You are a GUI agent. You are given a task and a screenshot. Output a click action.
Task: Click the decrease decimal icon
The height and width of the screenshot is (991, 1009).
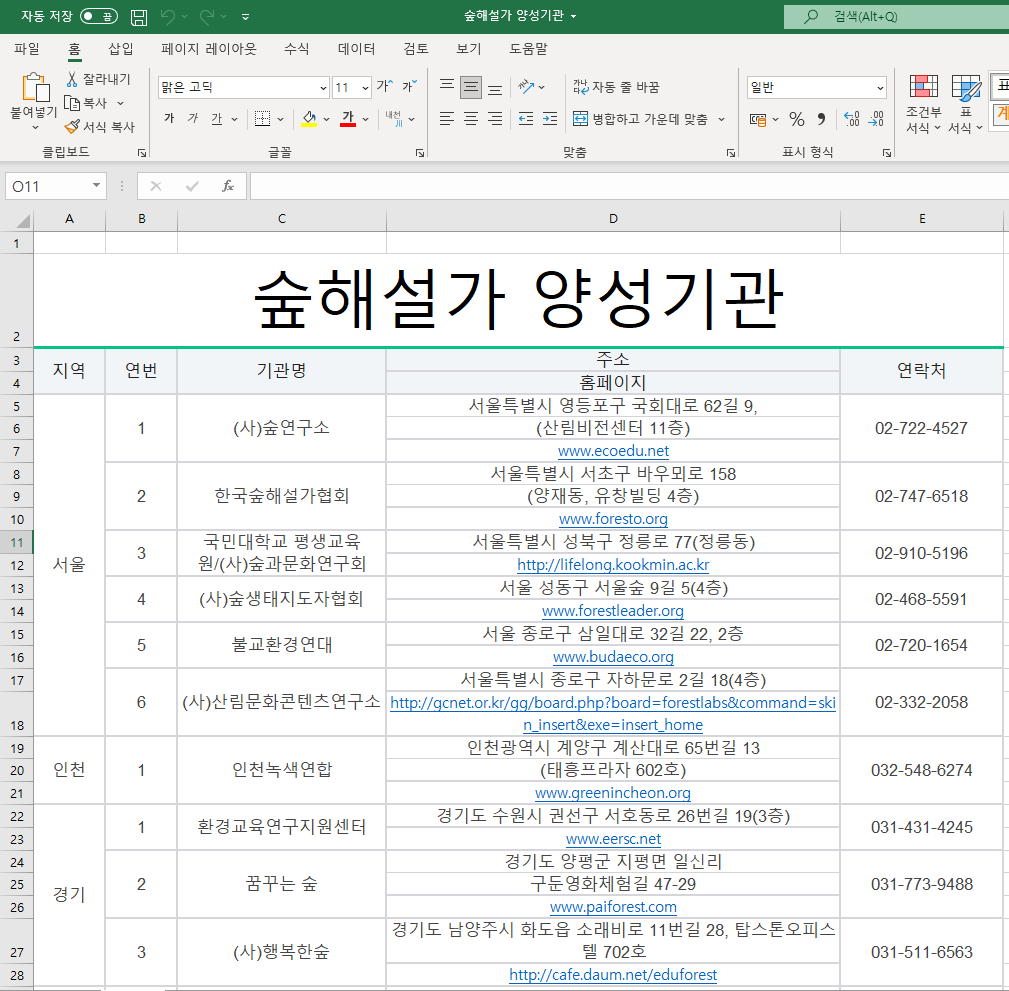point(876,119)
